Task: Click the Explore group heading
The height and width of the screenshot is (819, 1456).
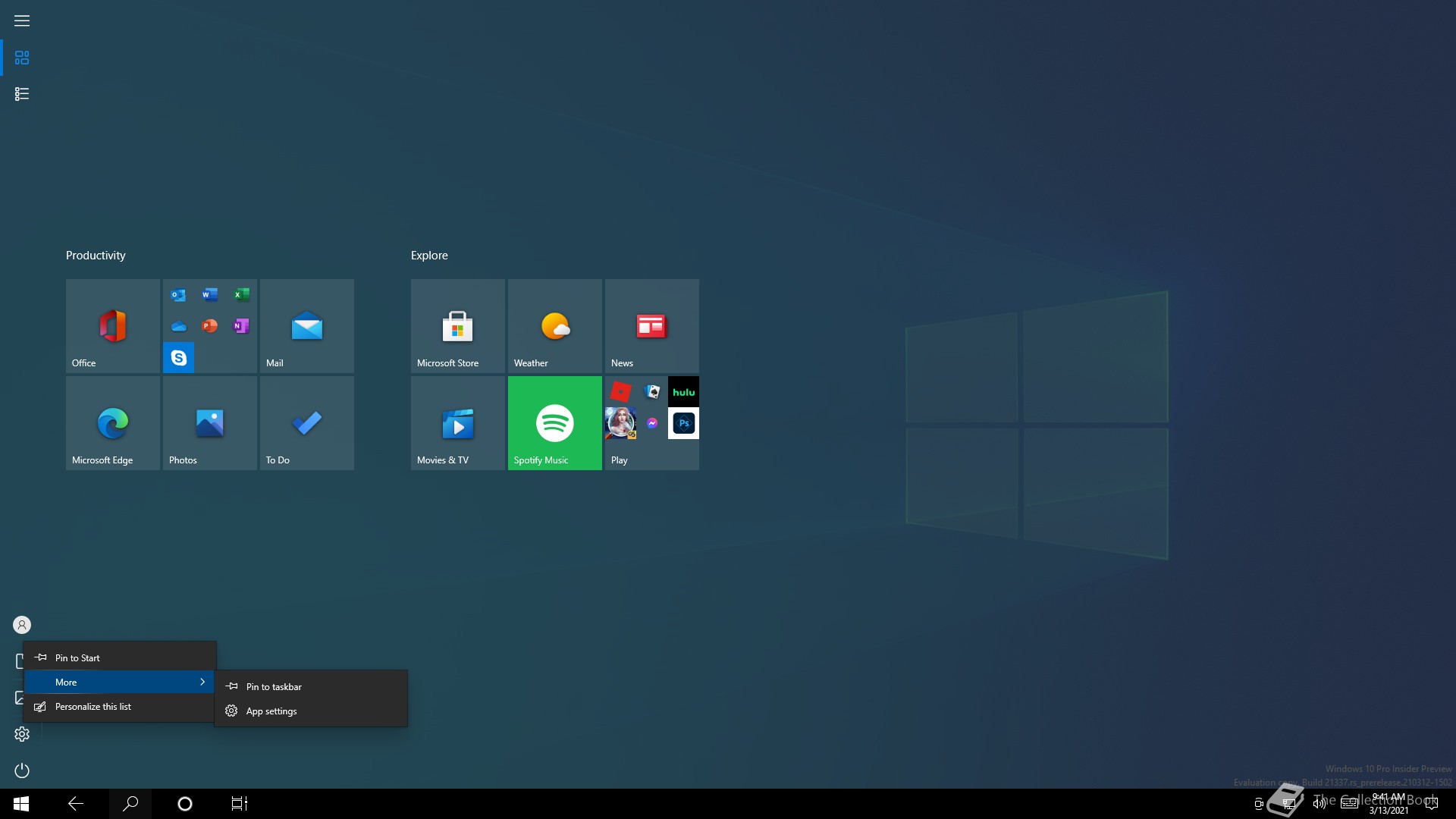Action: 429,256
